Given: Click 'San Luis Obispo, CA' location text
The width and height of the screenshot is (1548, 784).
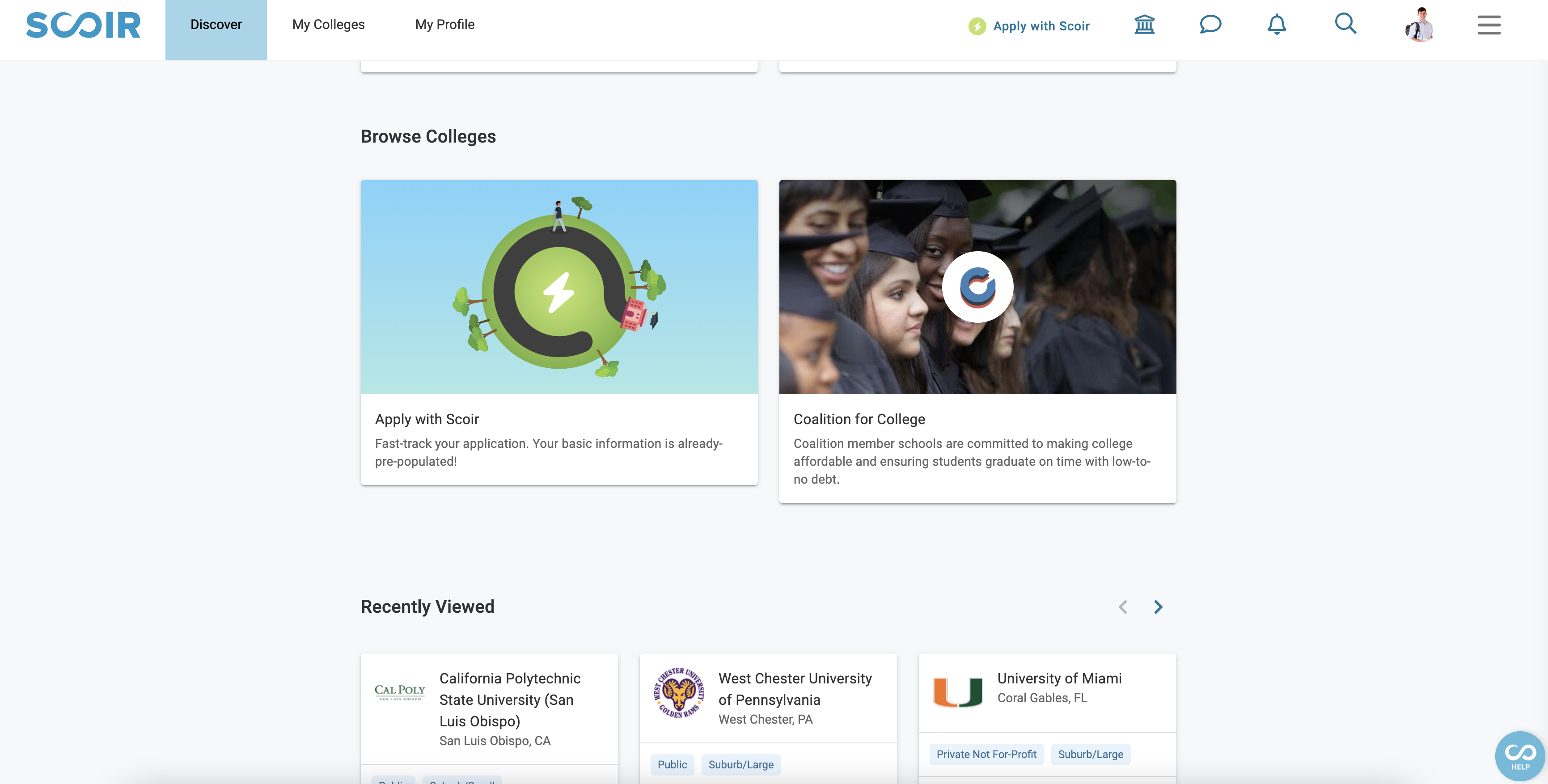Looking at the screenshot, I should [x=495, y=741].
